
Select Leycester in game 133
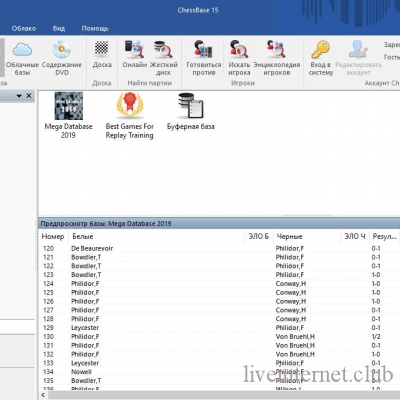pyautogui.click(x=85, y=363)
